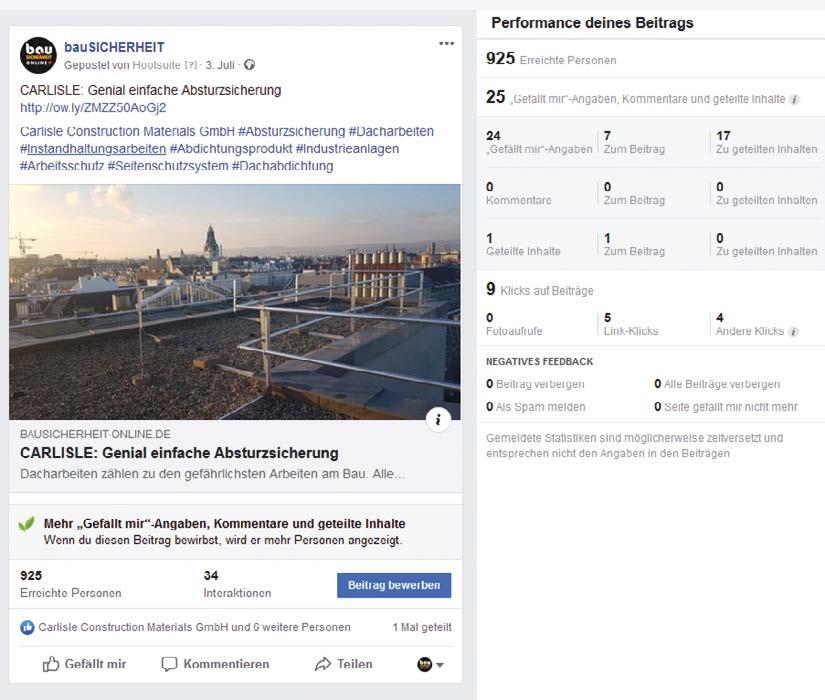Click '0 Seite gefällt mir nicht mehr' entry
This screenshot has width=825, height=700.
coord(726,407)
